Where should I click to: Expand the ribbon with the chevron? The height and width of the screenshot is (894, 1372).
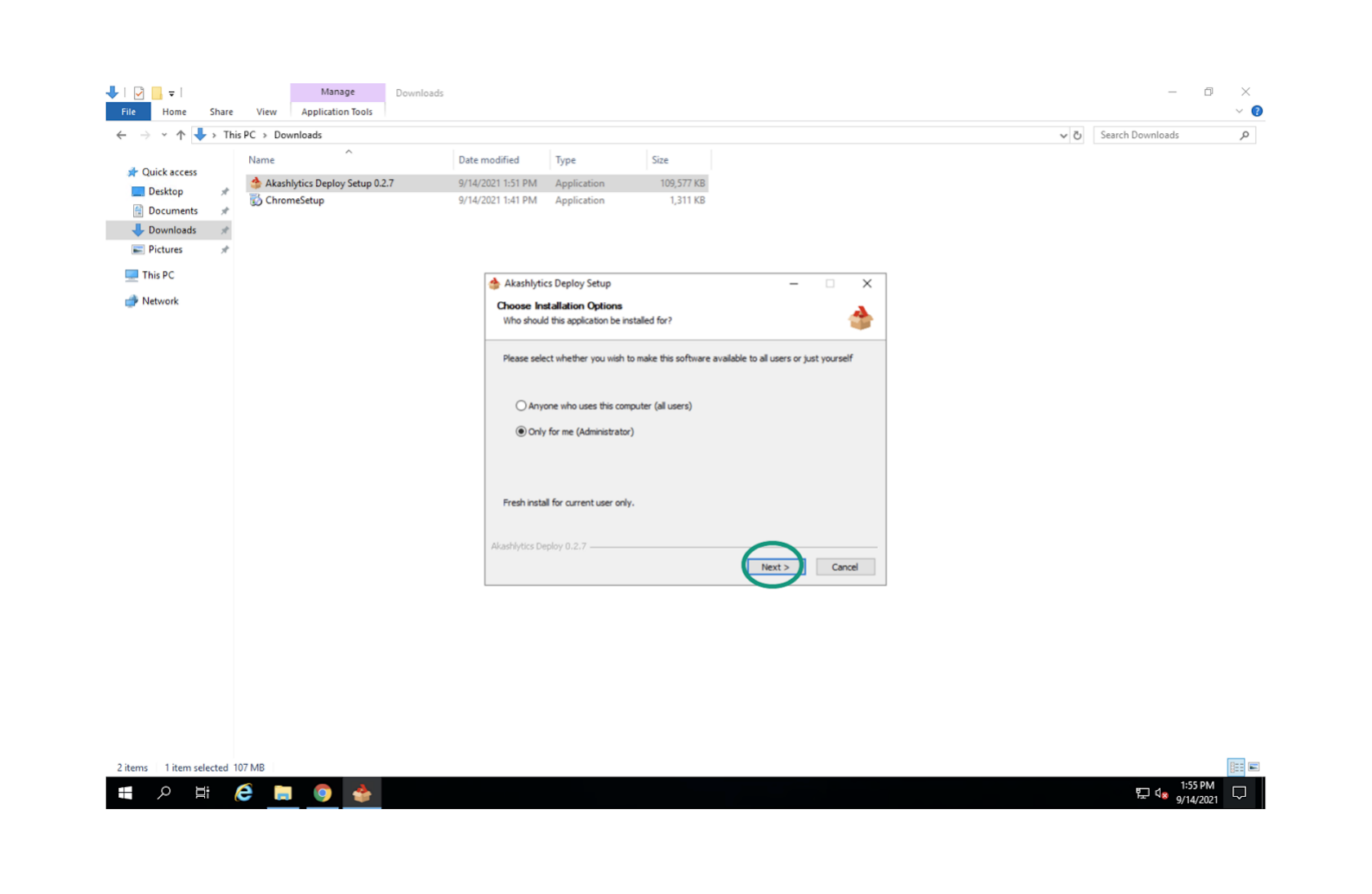[x=1240, y=112]
